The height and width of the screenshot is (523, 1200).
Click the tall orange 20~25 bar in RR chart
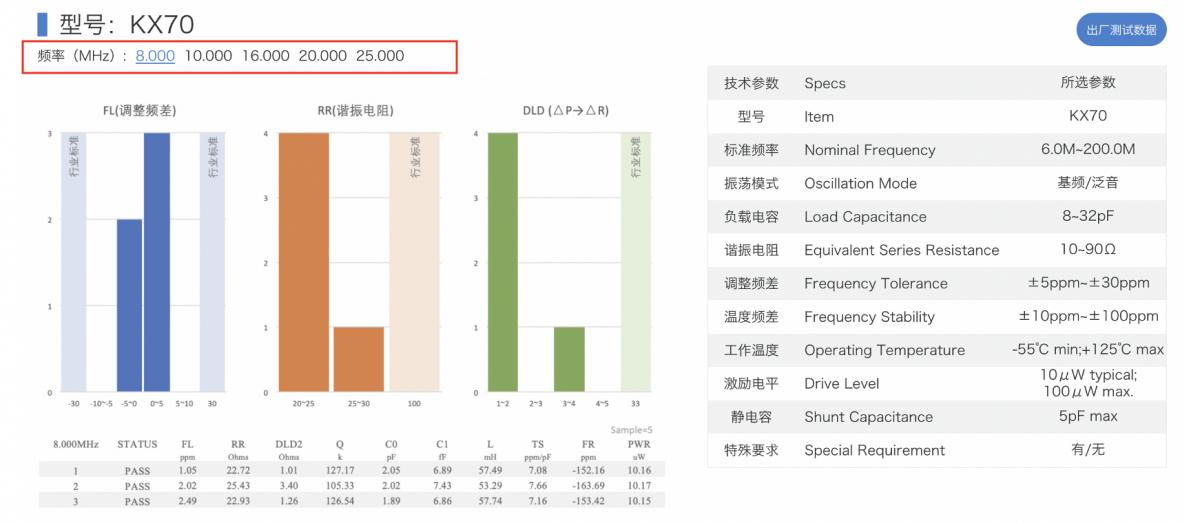pos(303,262)
